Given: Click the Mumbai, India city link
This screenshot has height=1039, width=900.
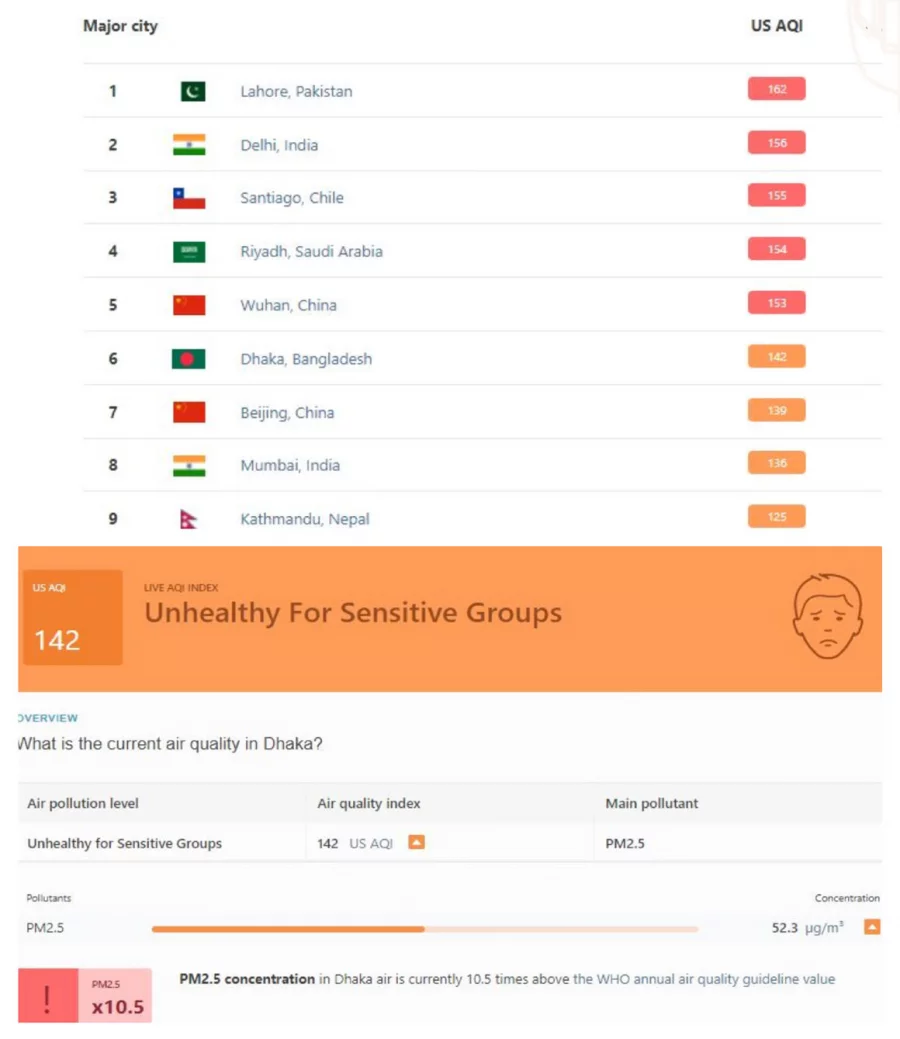Looking at the screenshot, I should [x=290, y=465].
